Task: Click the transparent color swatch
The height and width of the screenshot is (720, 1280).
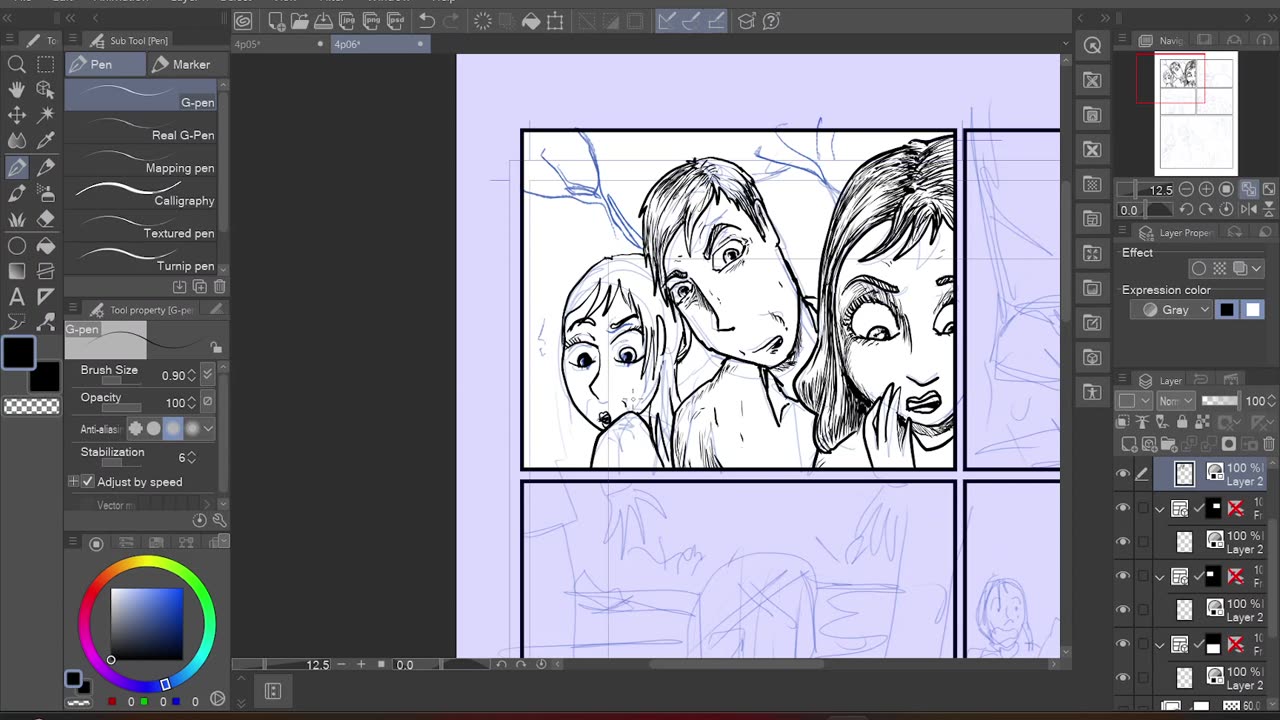Action: [x=31, y=406]
